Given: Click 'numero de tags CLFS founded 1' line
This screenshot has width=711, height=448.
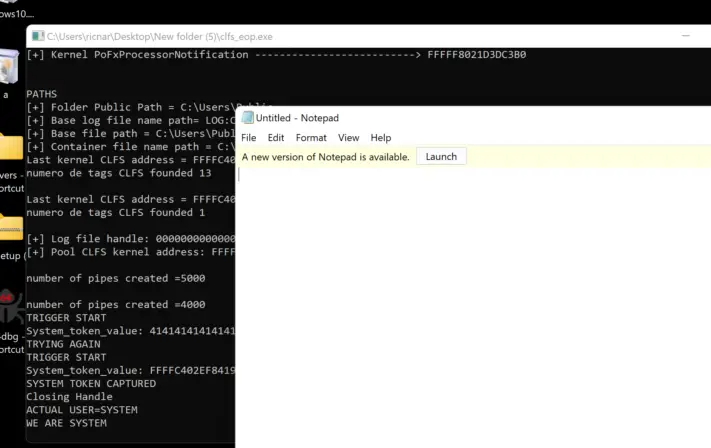Looking at the screenshot, I should click(116, 213).
